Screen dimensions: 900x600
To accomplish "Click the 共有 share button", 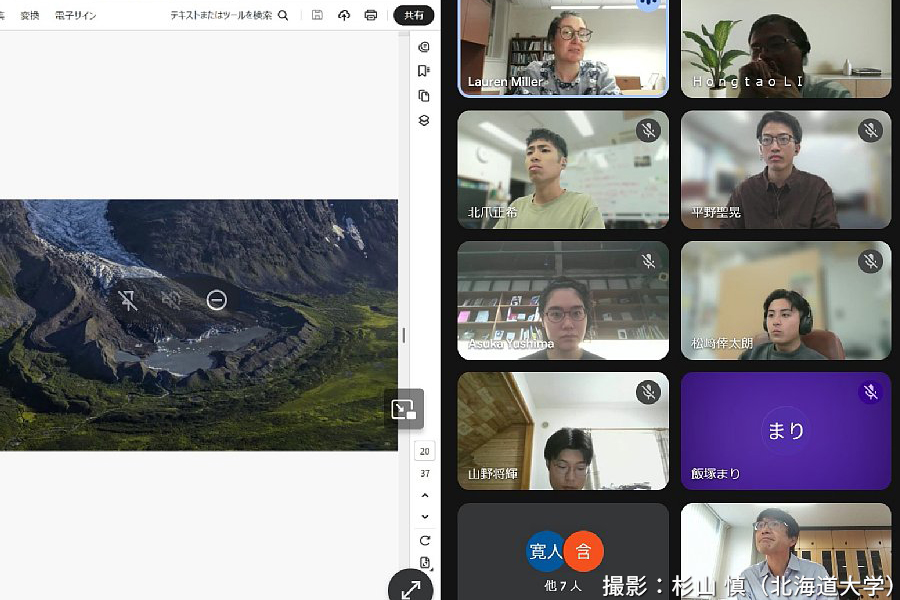I will (x=413, y=15).
